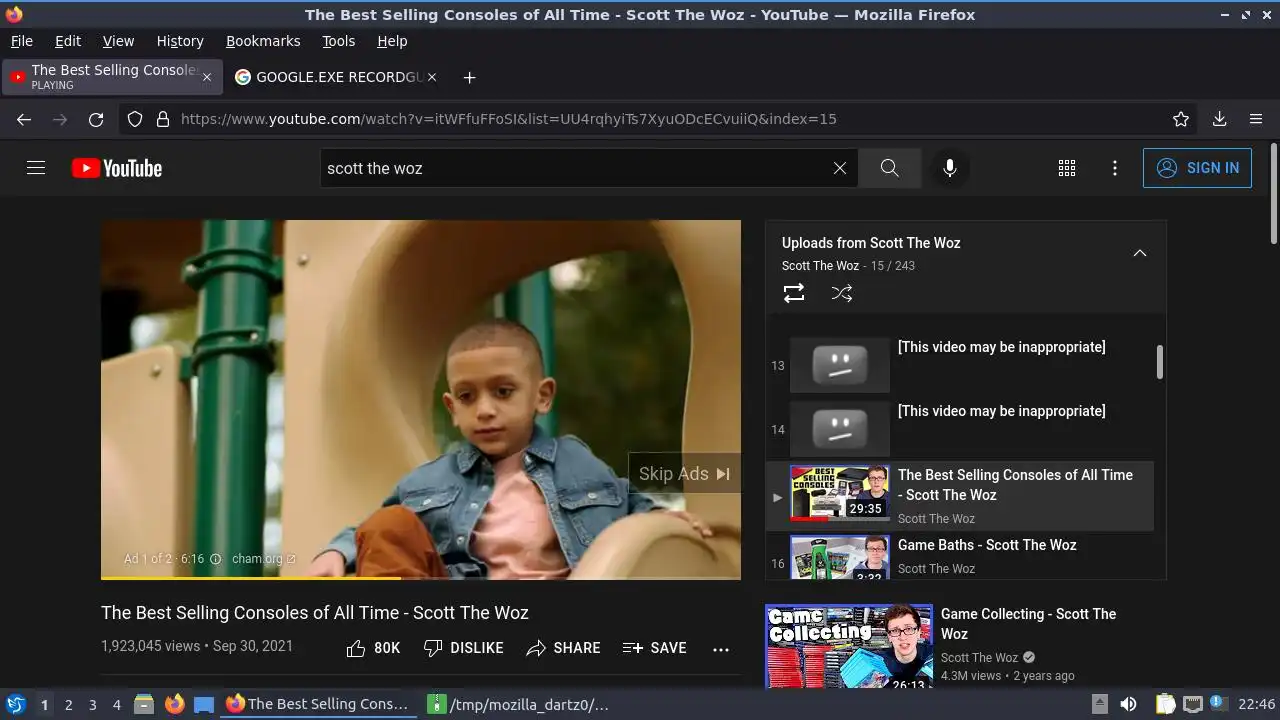This screenshot has height=720, width=1280.
Task: Go forward with Firefox forward arrow
Action: (x=60, y=119)
